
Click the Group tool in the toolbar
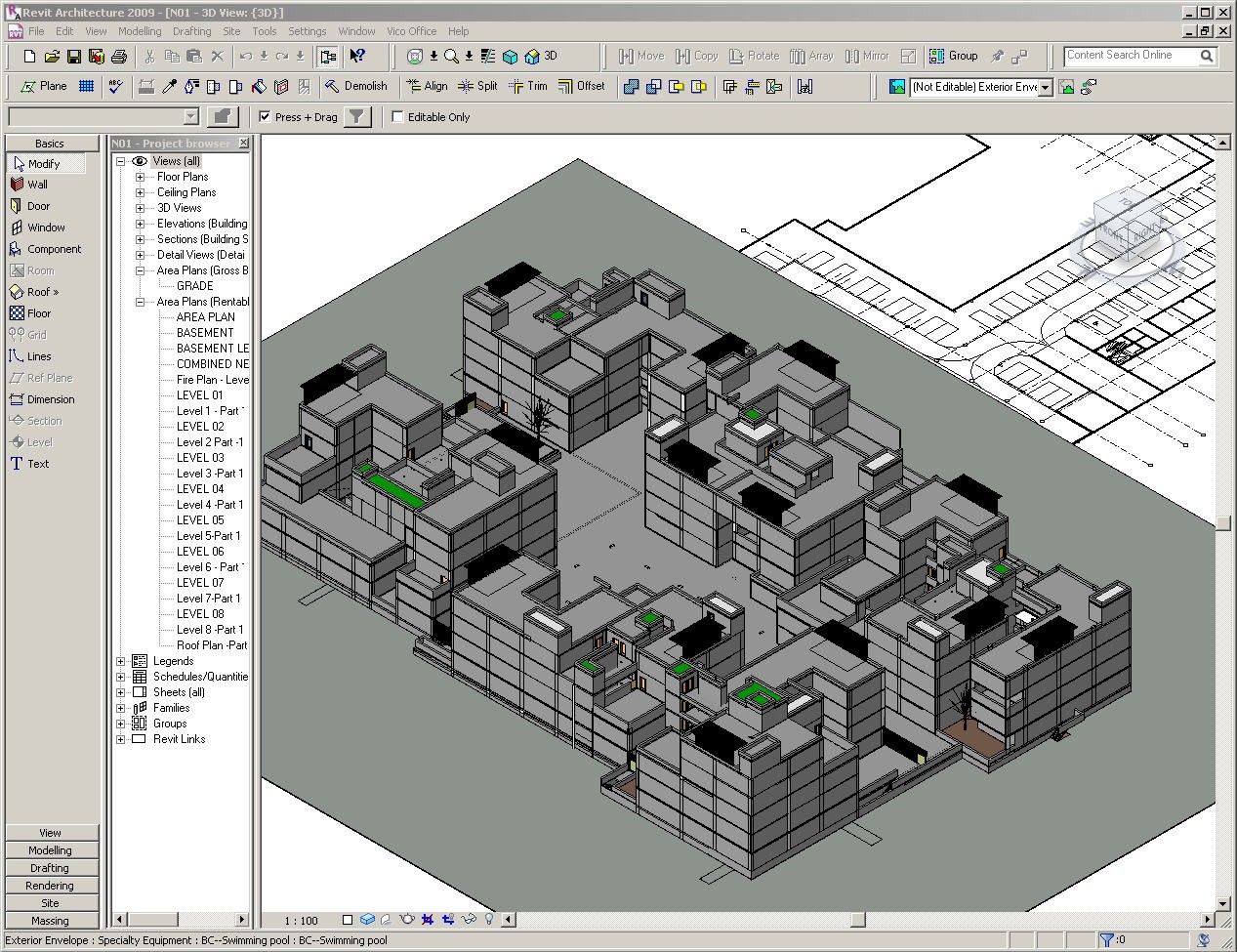[953, 57]
